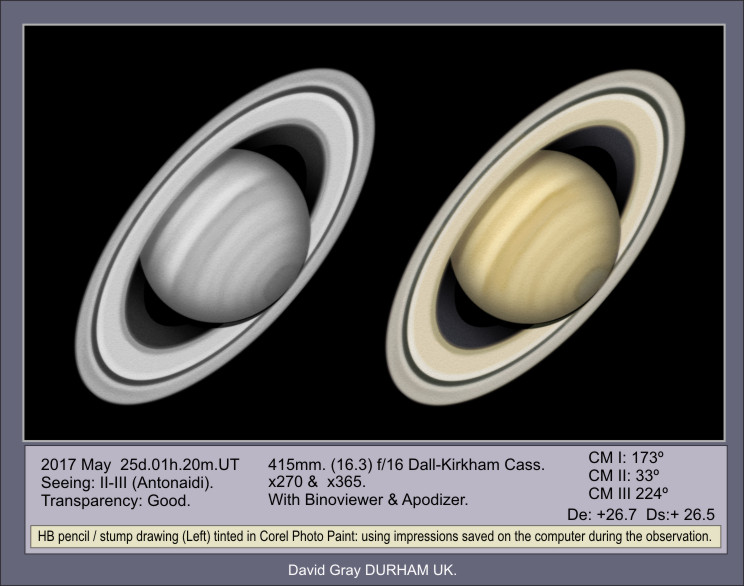The image size is (744, 586).
Task: Click the grayscale pencil Saturn drawing
Action: coord(225,236)
